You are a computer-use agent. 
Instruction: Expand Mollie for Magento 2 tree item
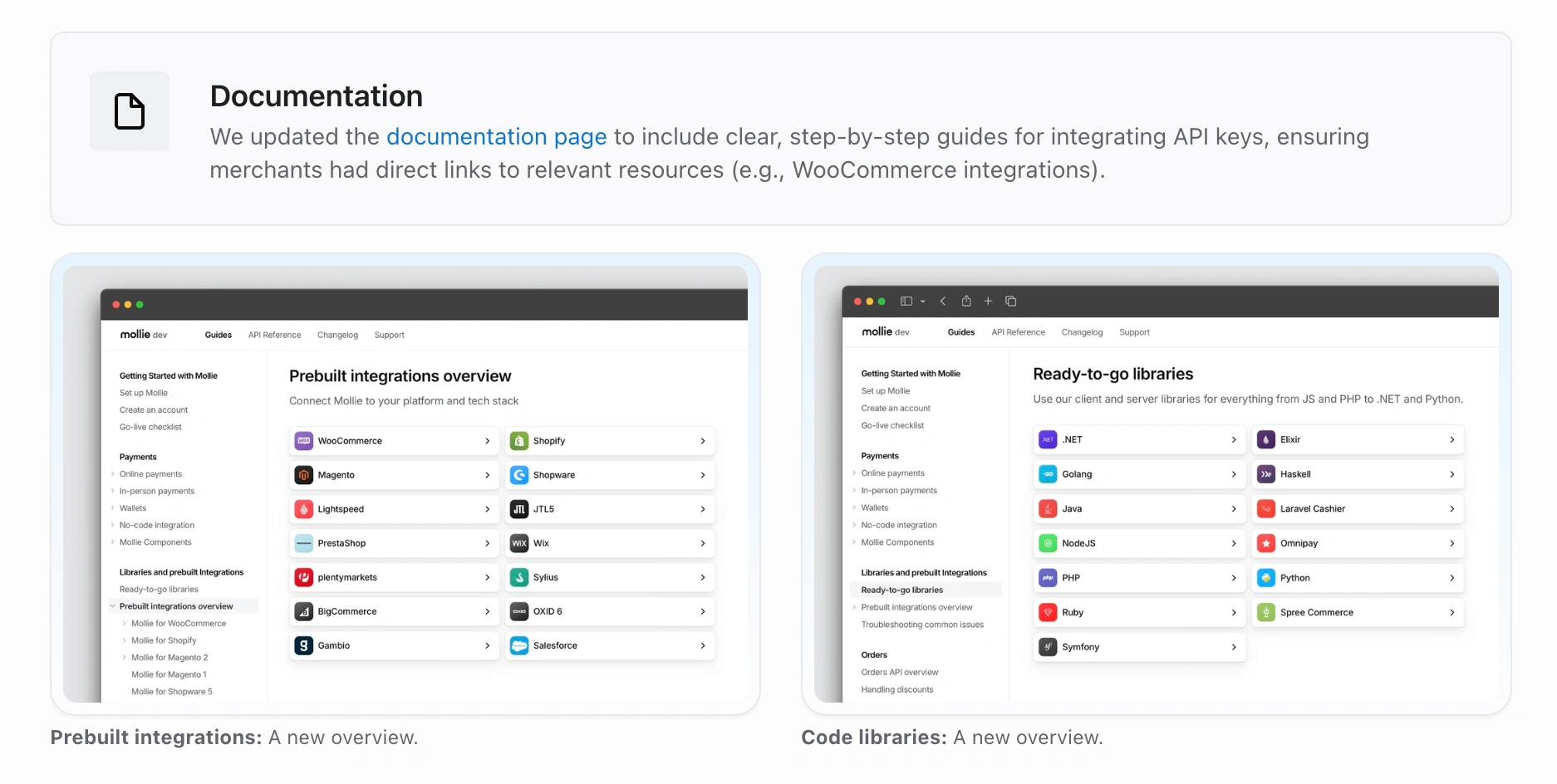pos(125,658)
